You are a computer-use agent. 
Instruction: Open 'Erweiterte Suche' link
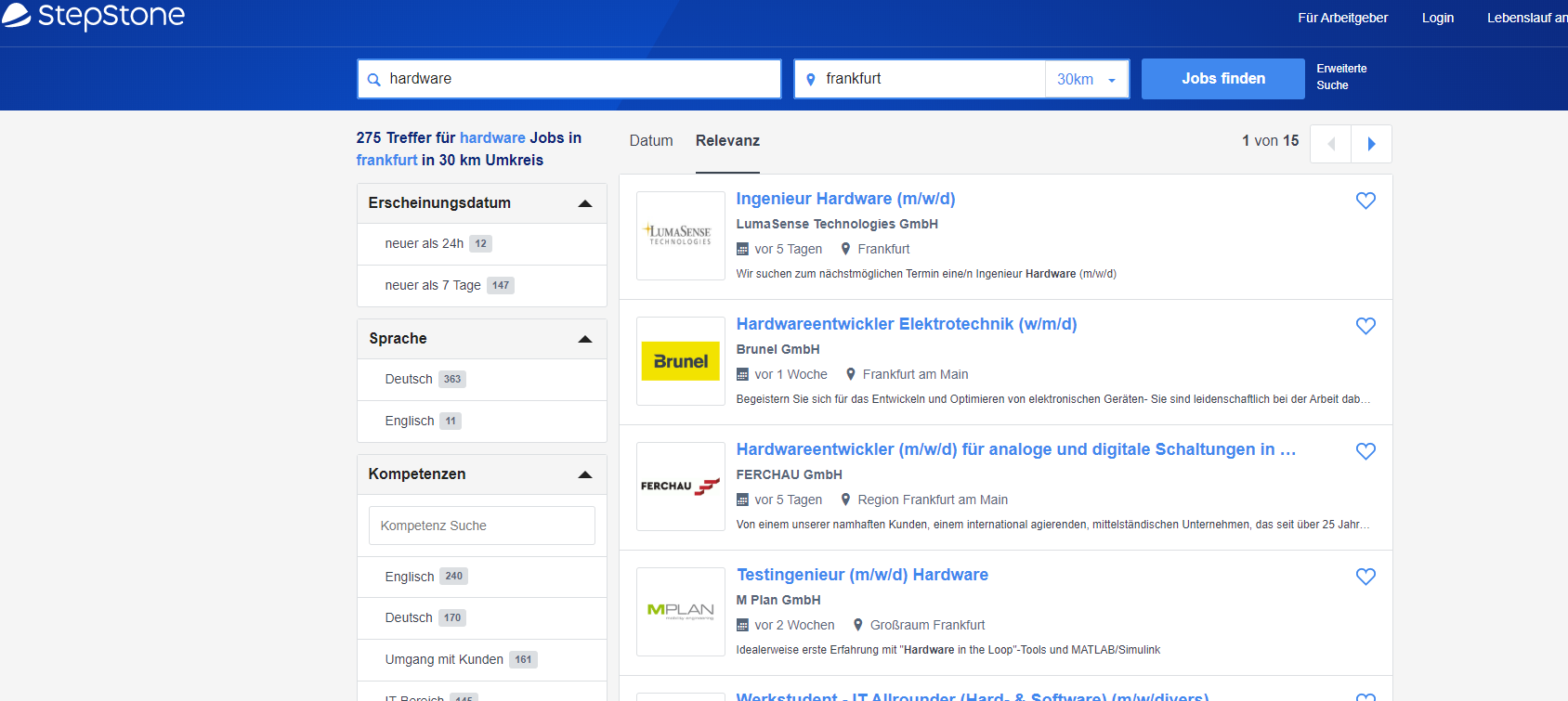[x=1341, y=77]
